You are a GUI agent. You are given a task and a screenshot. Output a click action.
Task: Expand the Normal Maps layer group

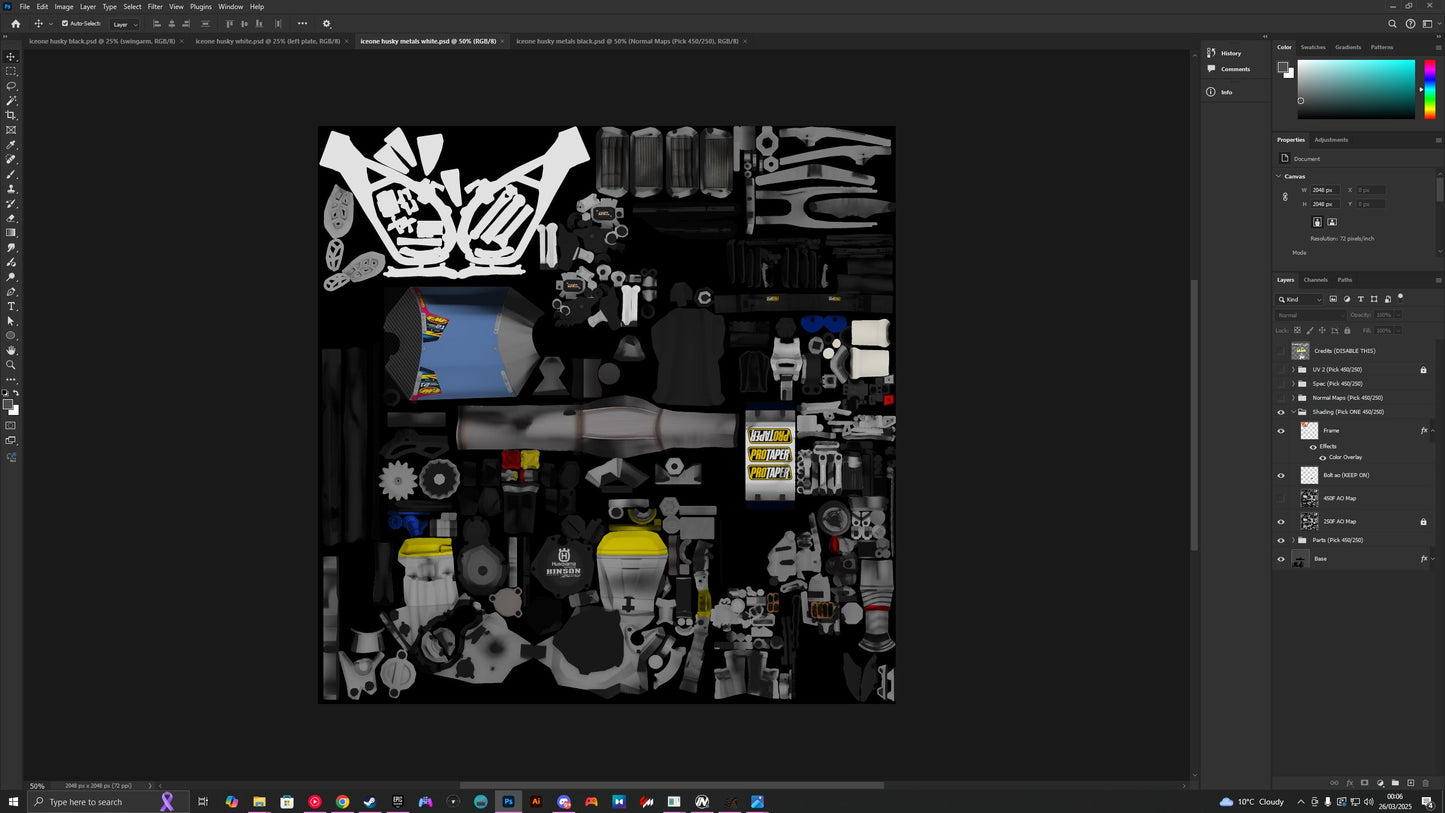pyautogui.click(x=1293, y=398)
